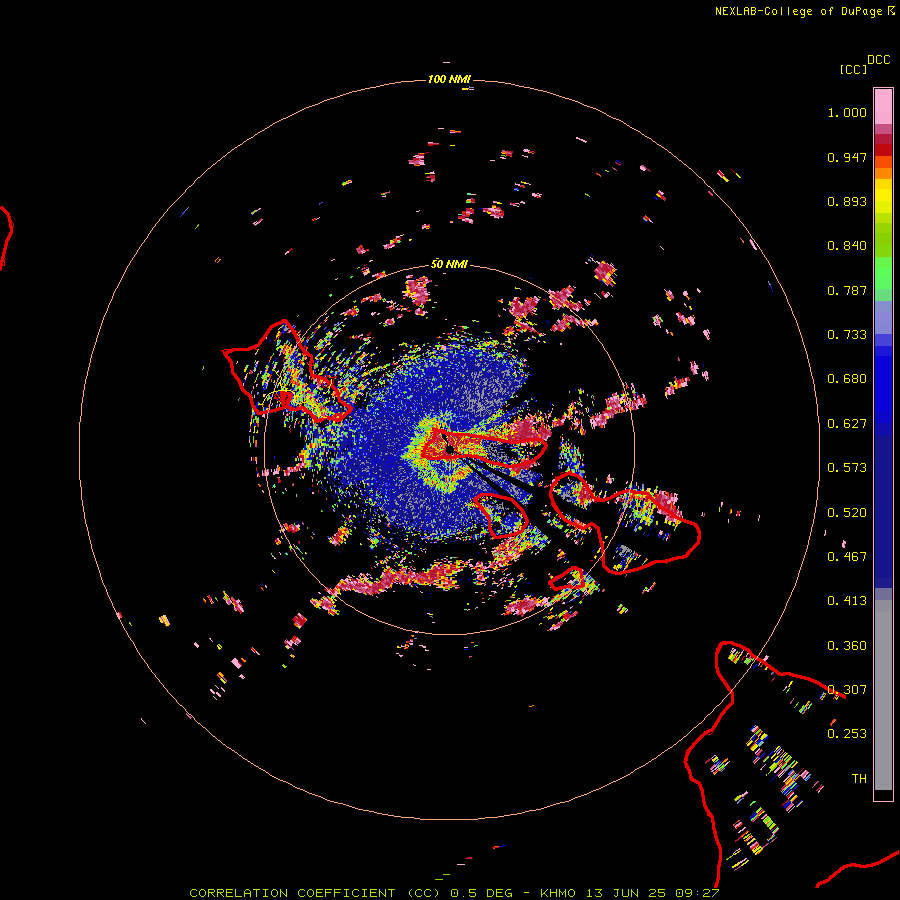Image resolution: width=900 pixels, height=900 pixels.
Task: Click the TH threshold label
Action: pos(859,779)
